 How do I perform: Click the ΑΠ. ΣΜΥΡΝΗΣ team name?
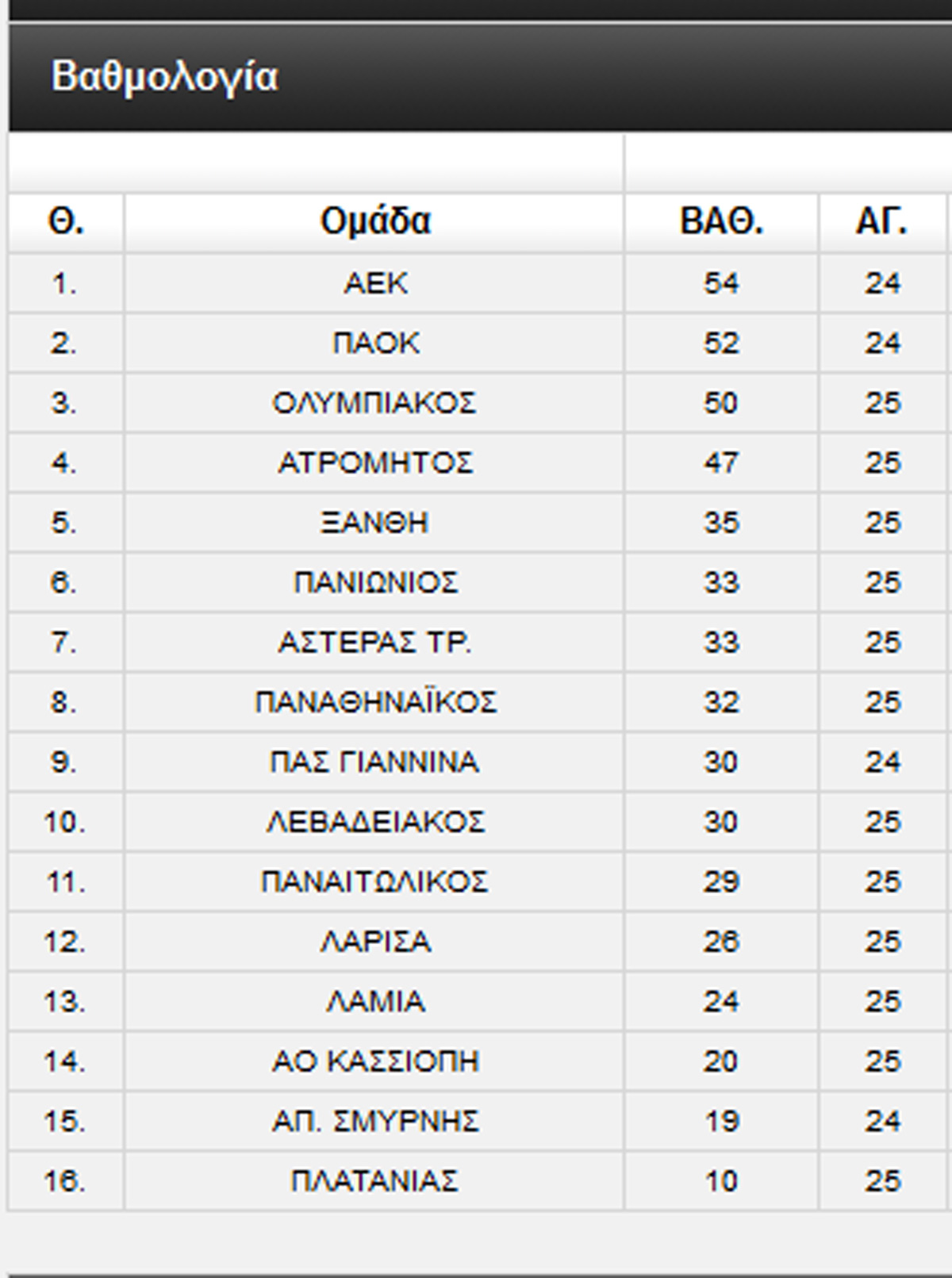pos(374,1121)
